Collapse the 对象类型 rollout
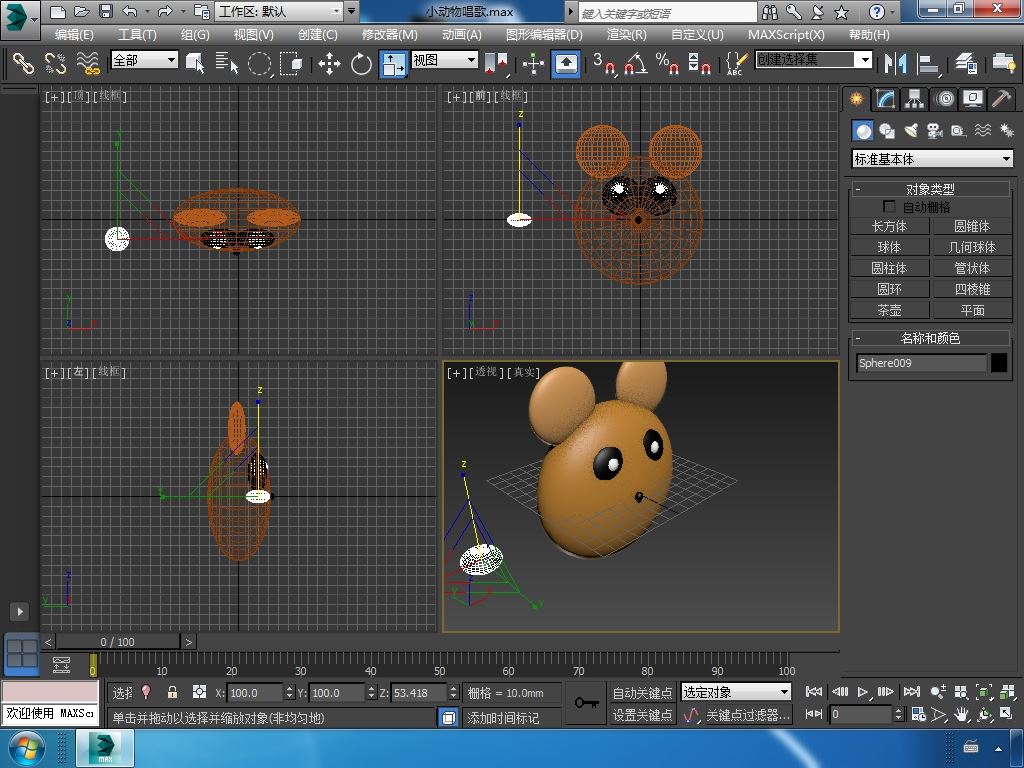 click(x=930, y=189)
